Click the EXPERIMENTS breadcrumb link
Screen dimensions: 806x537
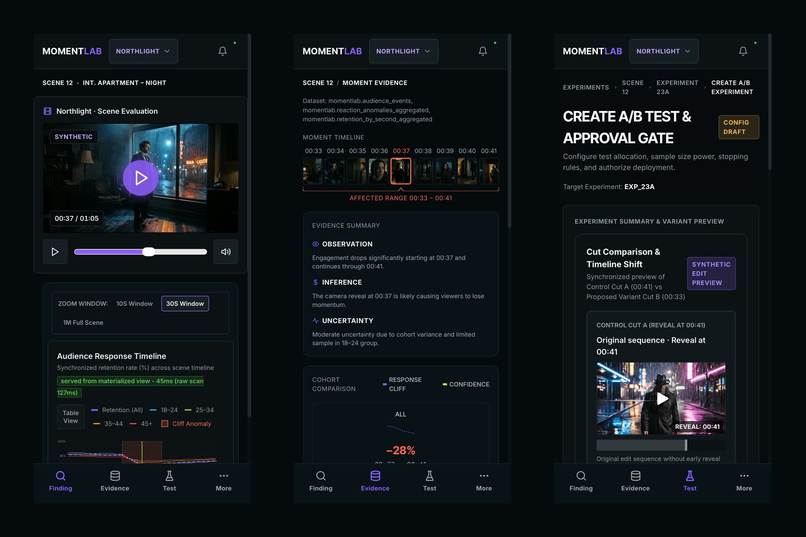click(585, 87)
